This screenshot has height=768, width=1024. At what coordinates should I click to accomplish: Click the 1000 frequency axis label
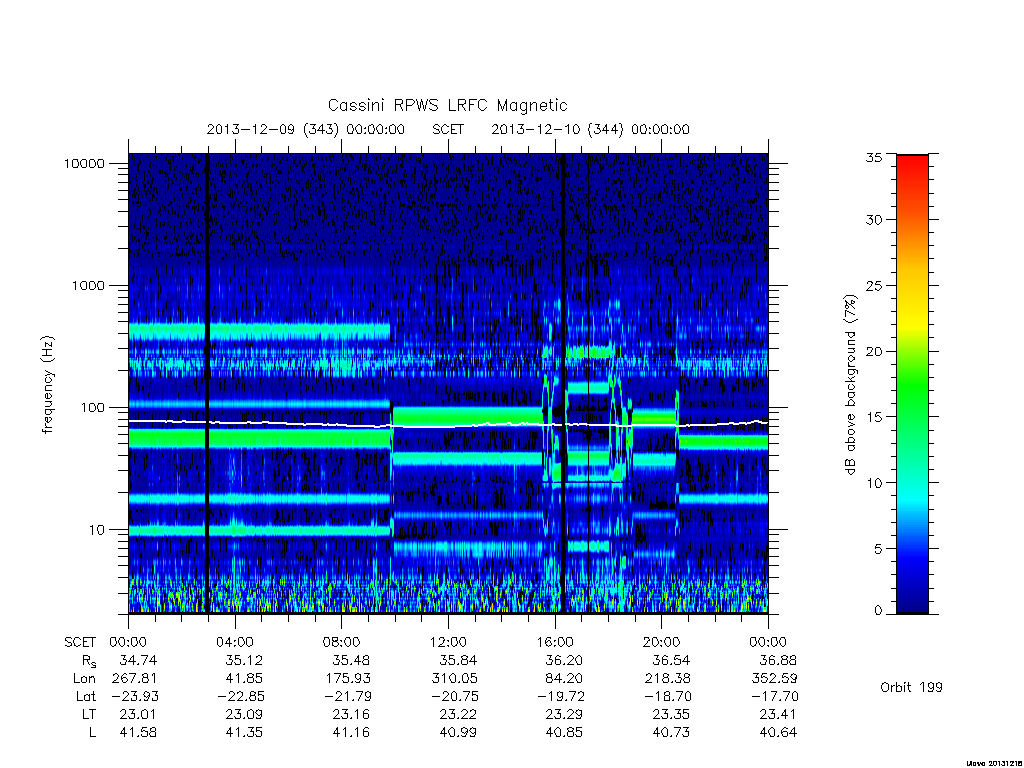[x=88, y=285]
